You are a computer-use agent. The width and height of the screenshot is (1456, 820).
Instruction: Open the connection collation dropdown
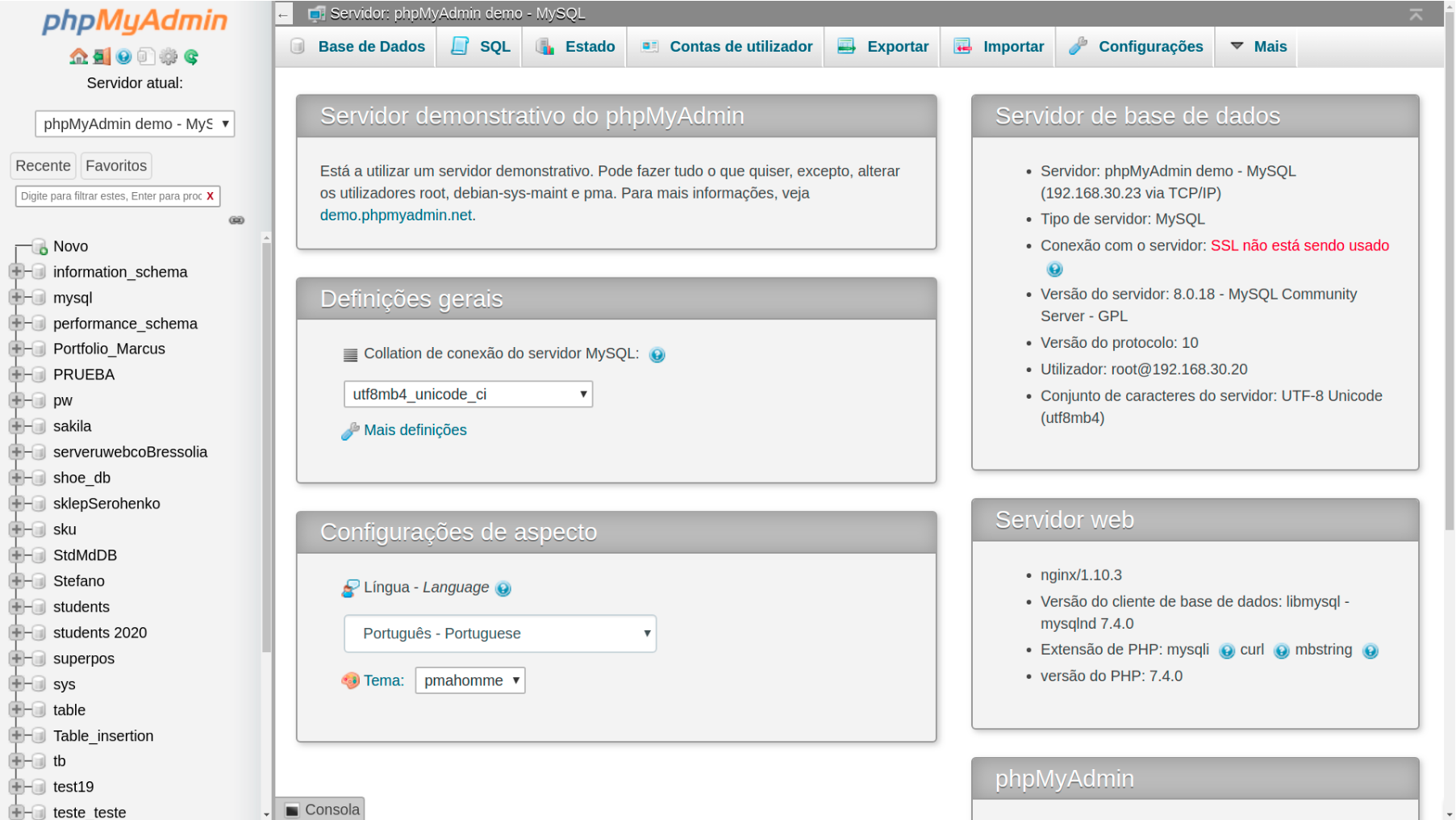468,395
